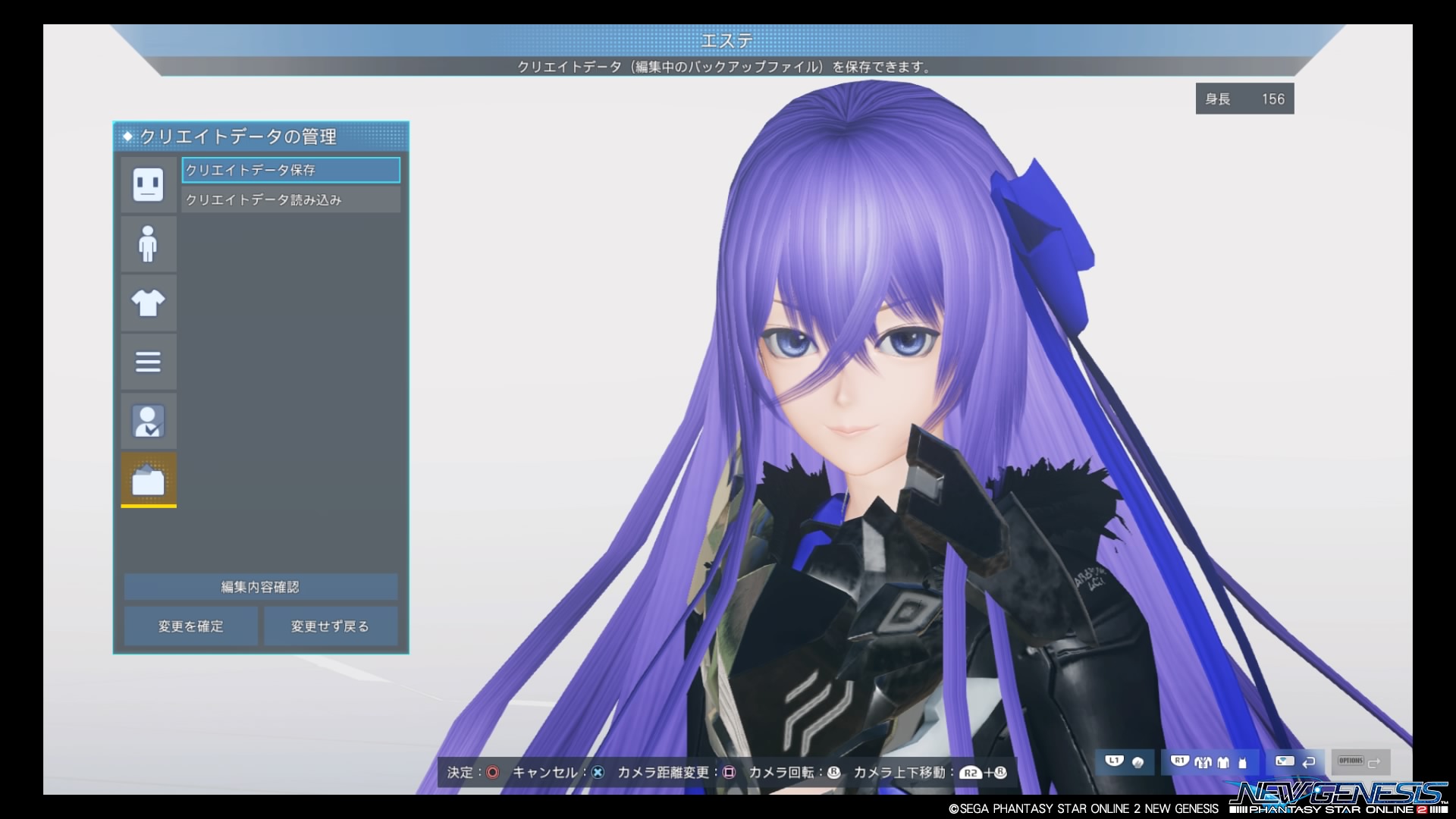The image size is (1456, 819).
Task: Open the three-line list category icon
Action: (149, 362)
